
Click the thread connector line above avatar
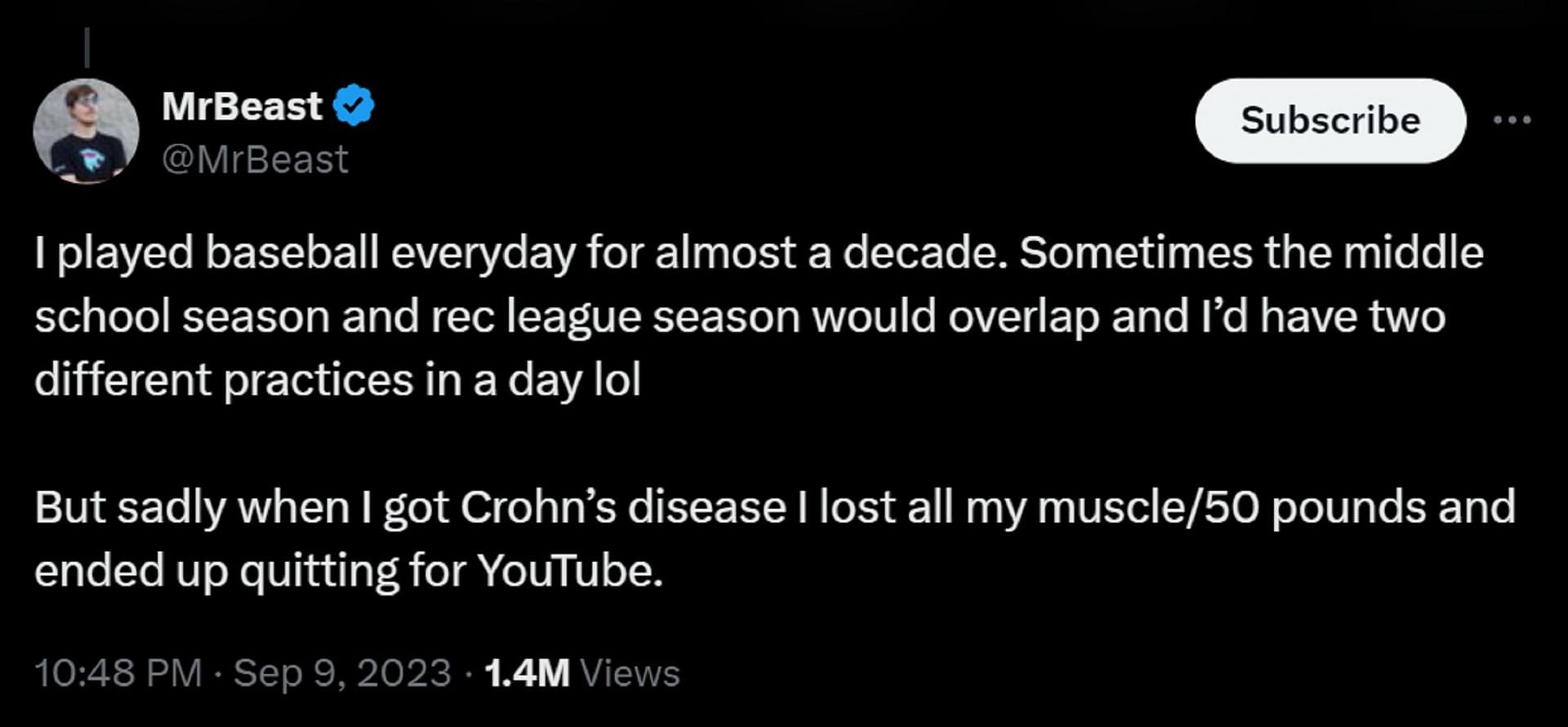point(87,47)
